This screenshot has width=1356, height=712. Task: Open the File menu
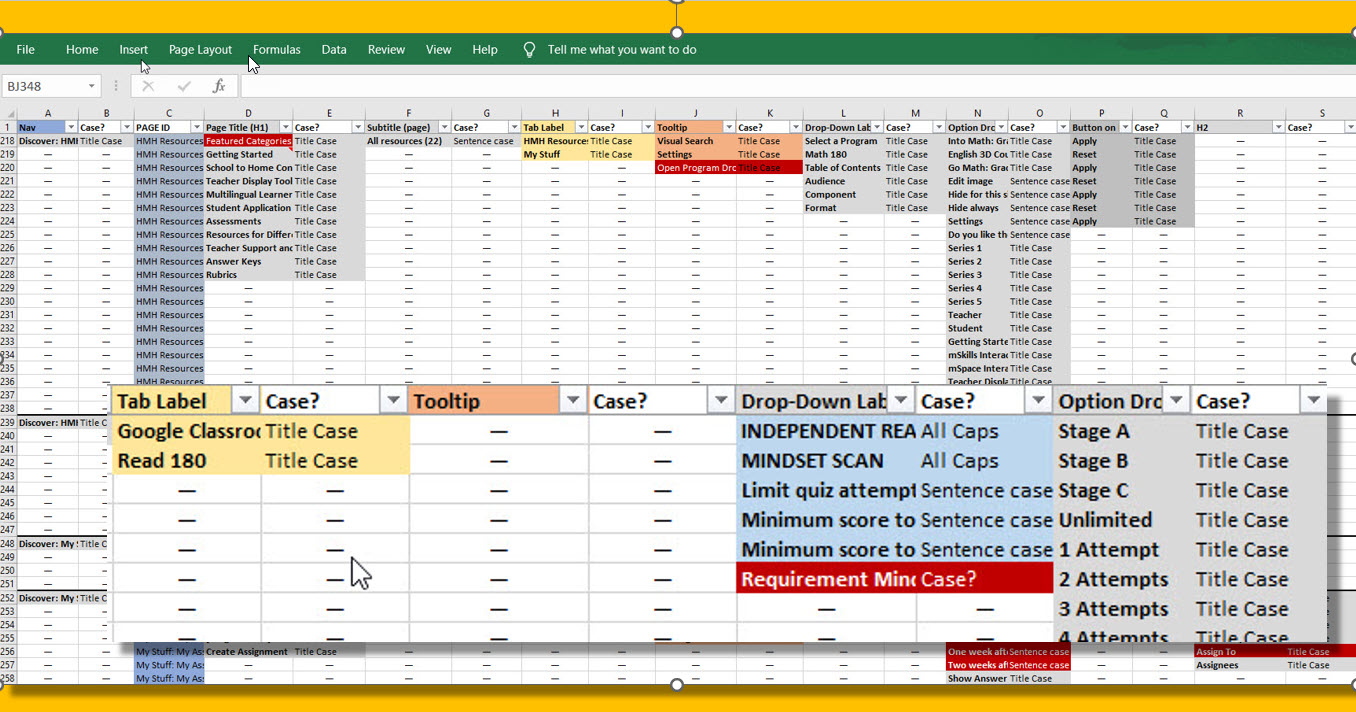click(26, 50)
